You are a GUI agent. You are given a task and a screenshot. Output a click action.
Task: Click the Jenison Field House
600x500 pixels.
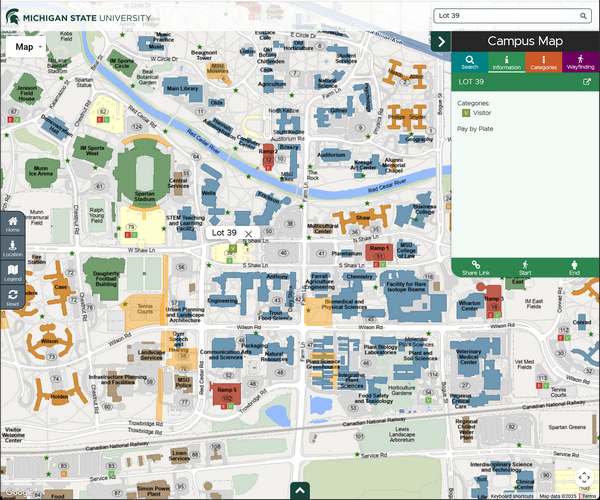pos(27,91)
